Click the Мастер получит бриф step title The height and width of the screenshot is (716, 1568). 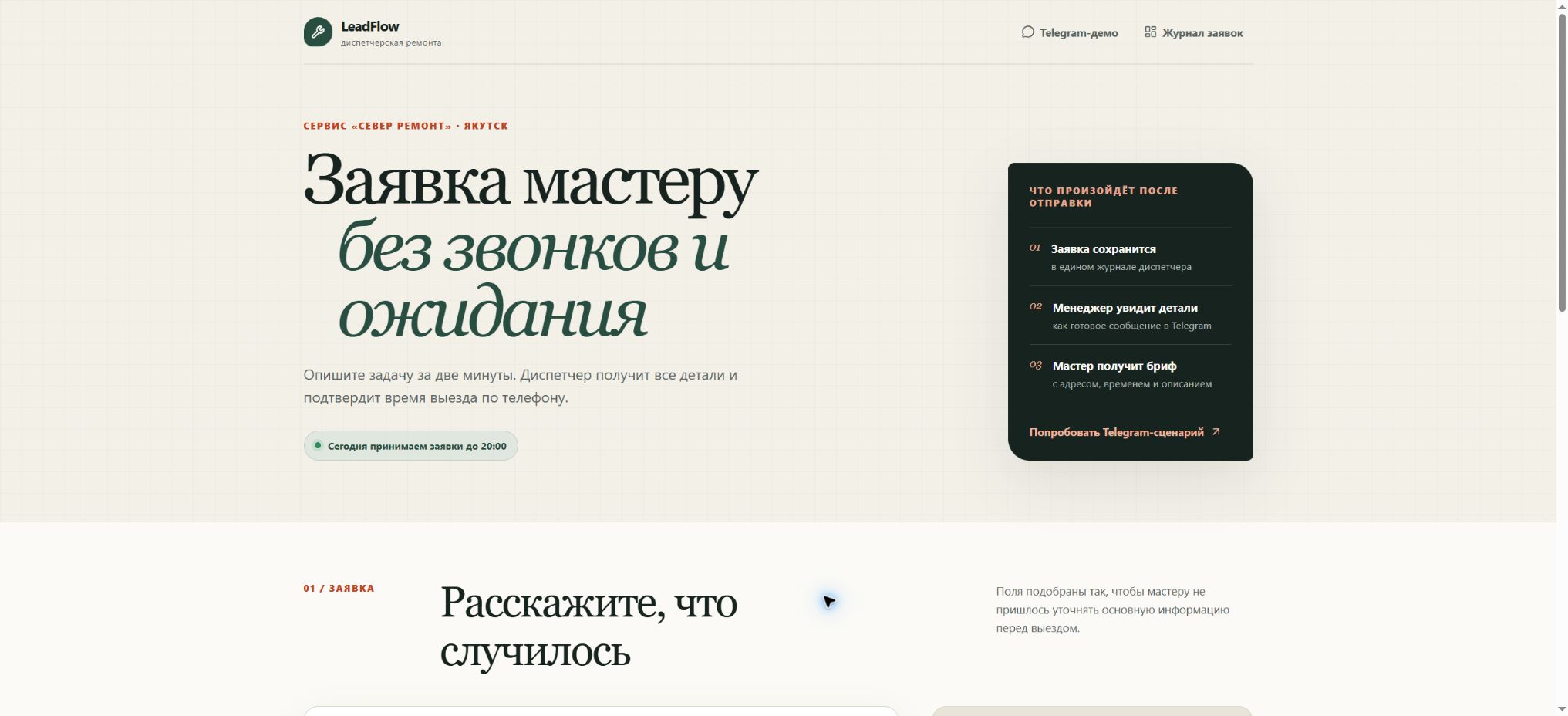[1114, 366]
